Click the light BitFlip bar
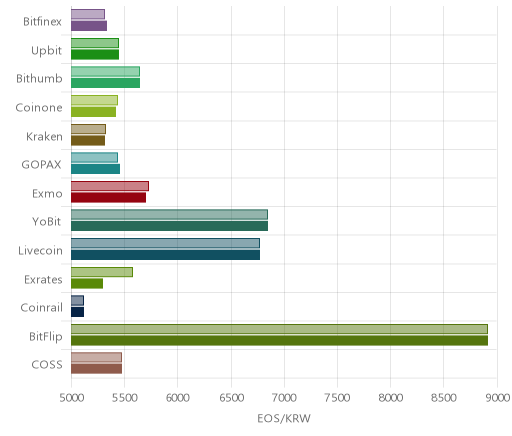512x436 pixels. 279,329
